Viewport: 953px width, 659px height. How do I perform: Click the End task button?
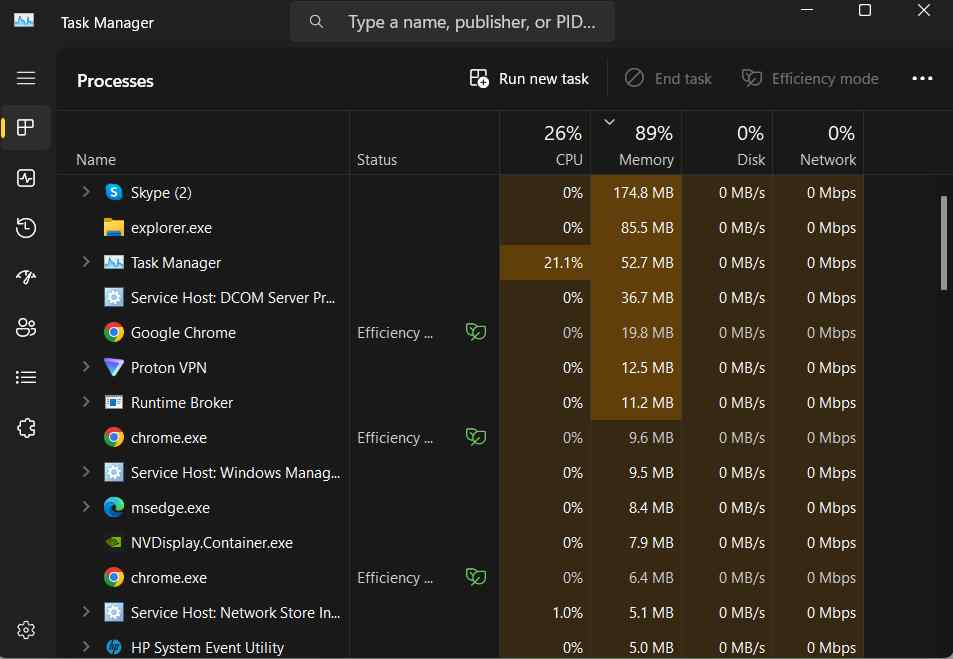click(x=668, y=79)
